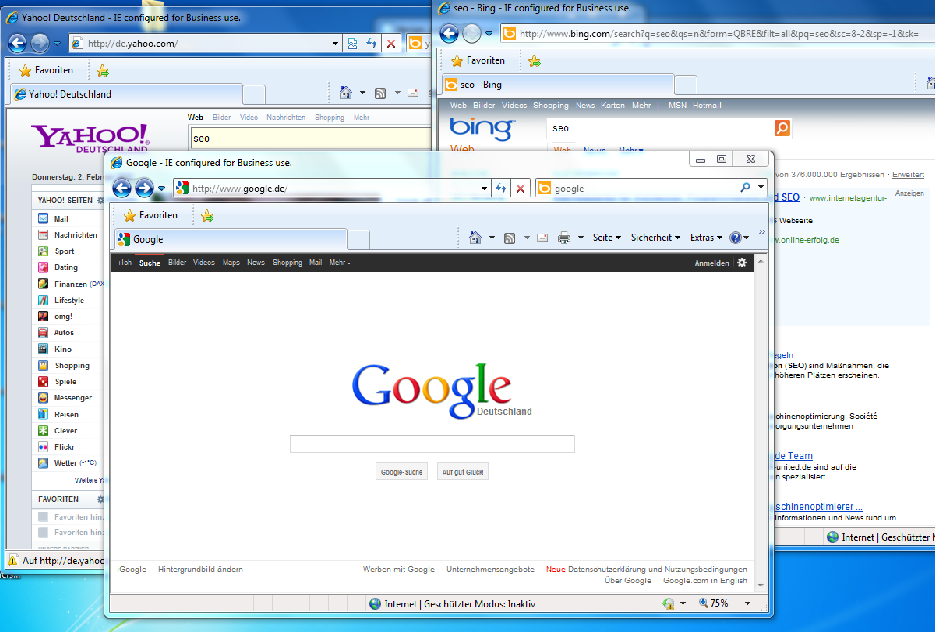Open Maps in Google navigation bar
The width and height of the screenshot is (935, 632).
pos(231,262)
